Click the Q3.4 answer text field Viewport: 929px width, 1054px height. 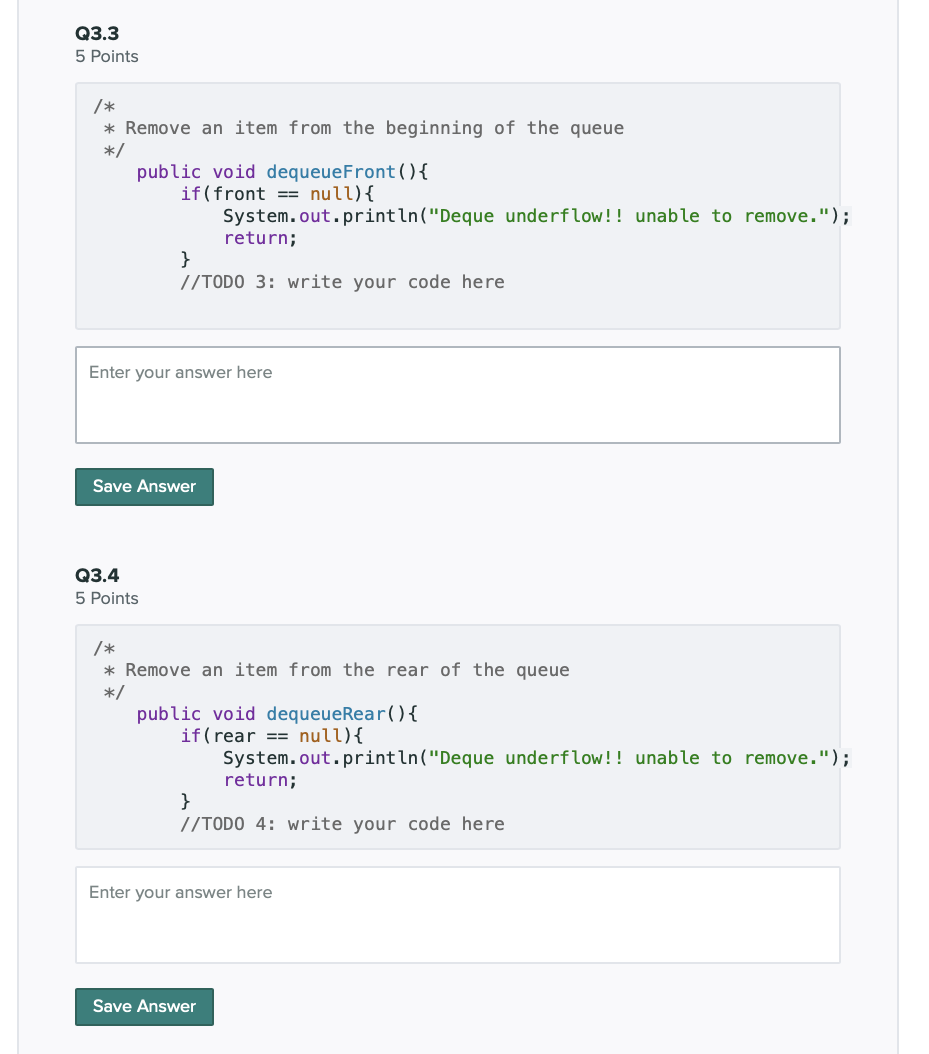(x=458, y=915)
